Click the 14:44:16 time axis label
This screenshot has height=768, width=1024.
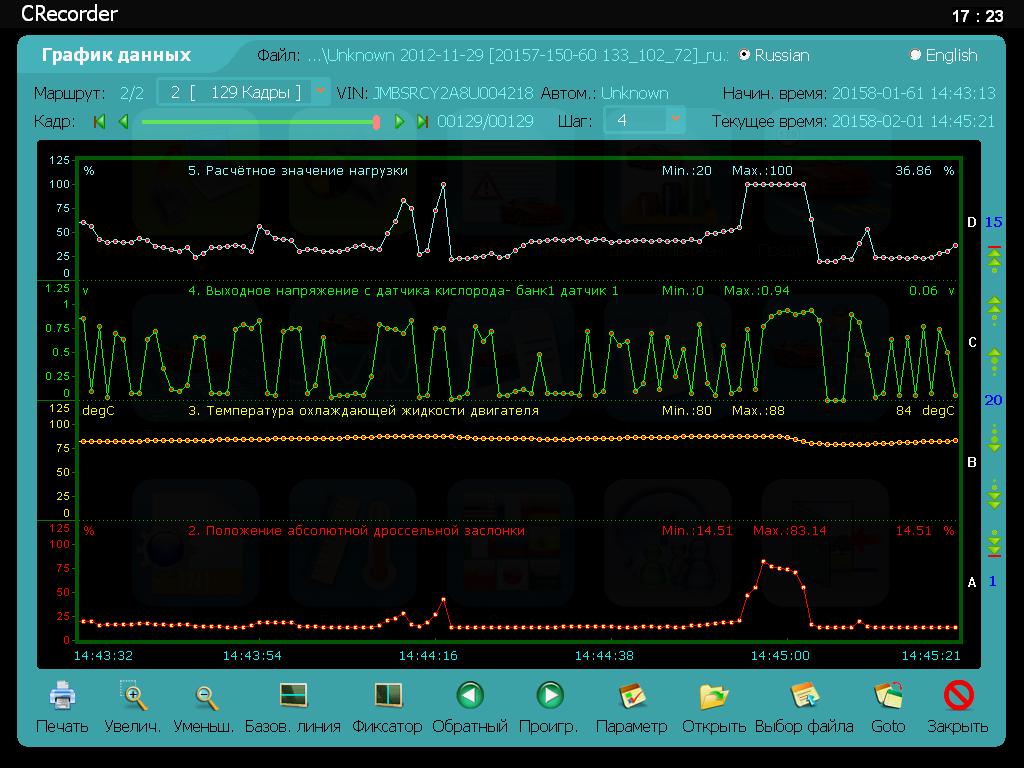428,656
